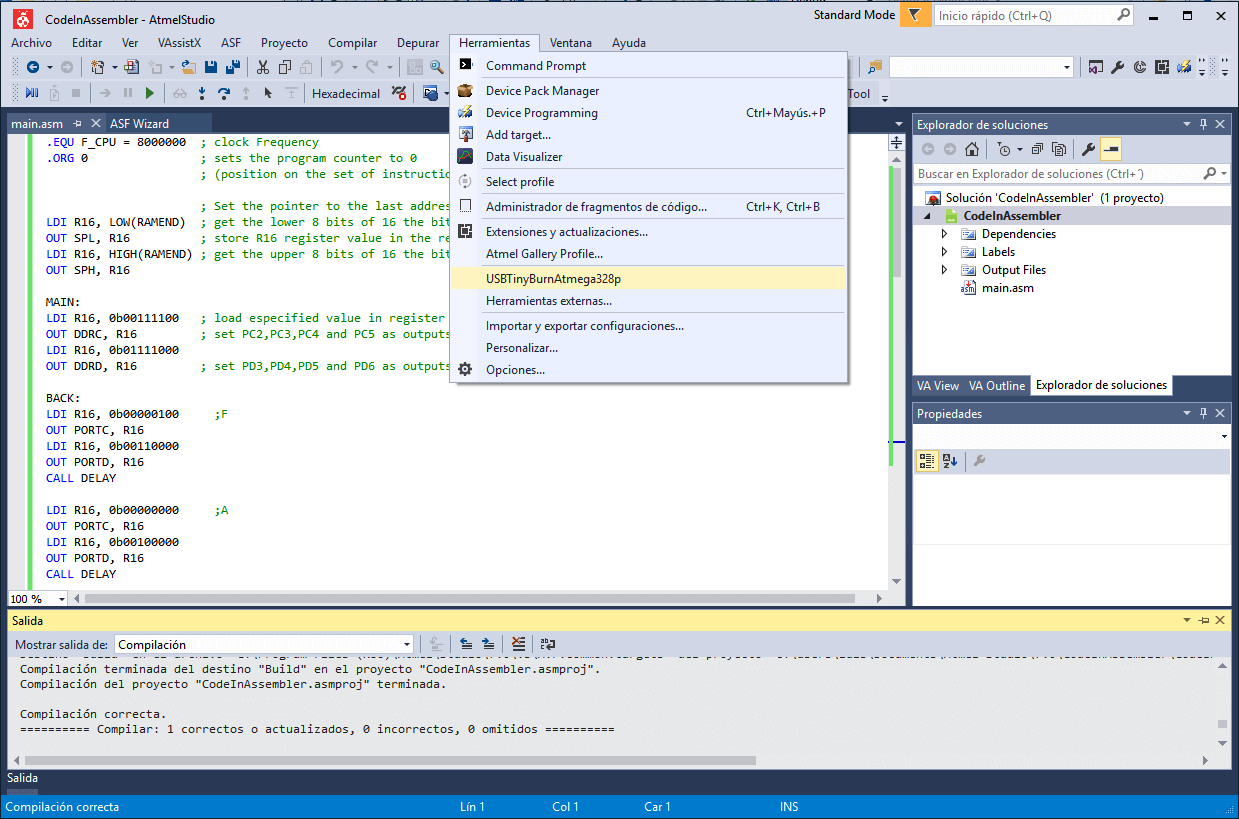This screenshot has width=1239, height=819.
Task: Choose Device Programming menu entry
Action: [x=649, y=113]
